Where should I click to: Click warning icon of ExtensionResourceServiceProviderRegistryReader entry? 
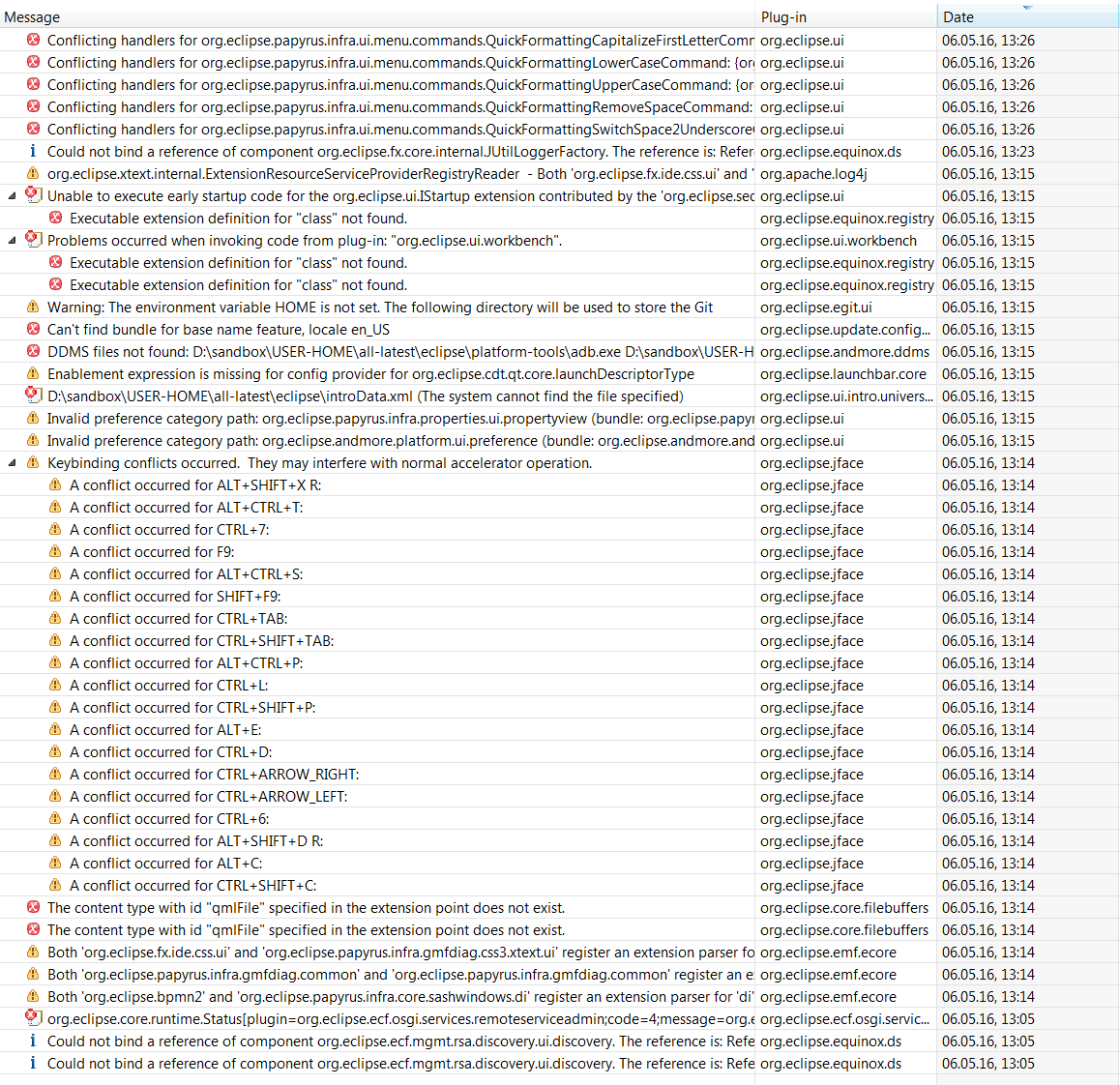point(33,173)
